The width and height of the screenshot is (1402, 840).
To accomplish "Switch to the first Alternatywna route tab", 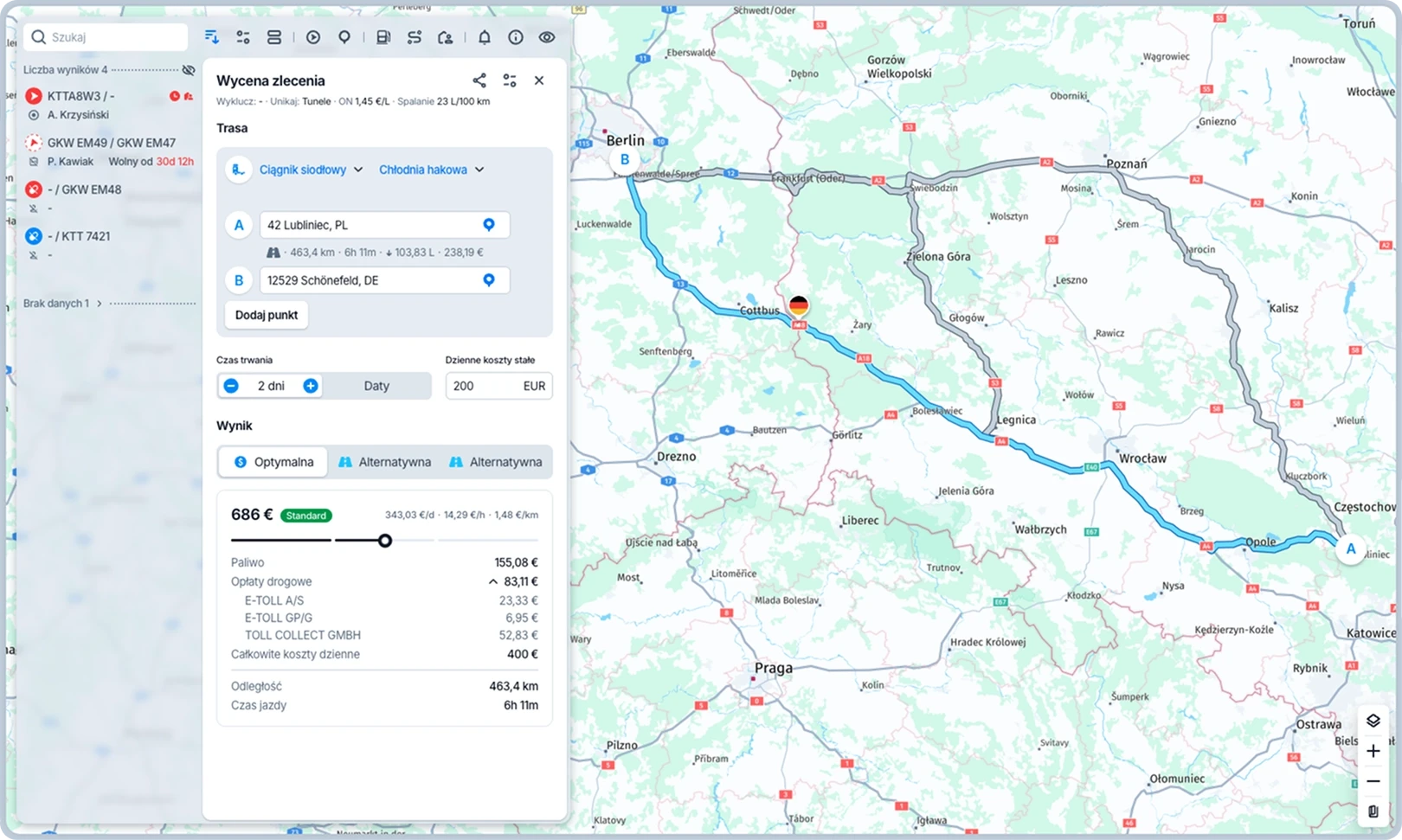I will 384,462.
